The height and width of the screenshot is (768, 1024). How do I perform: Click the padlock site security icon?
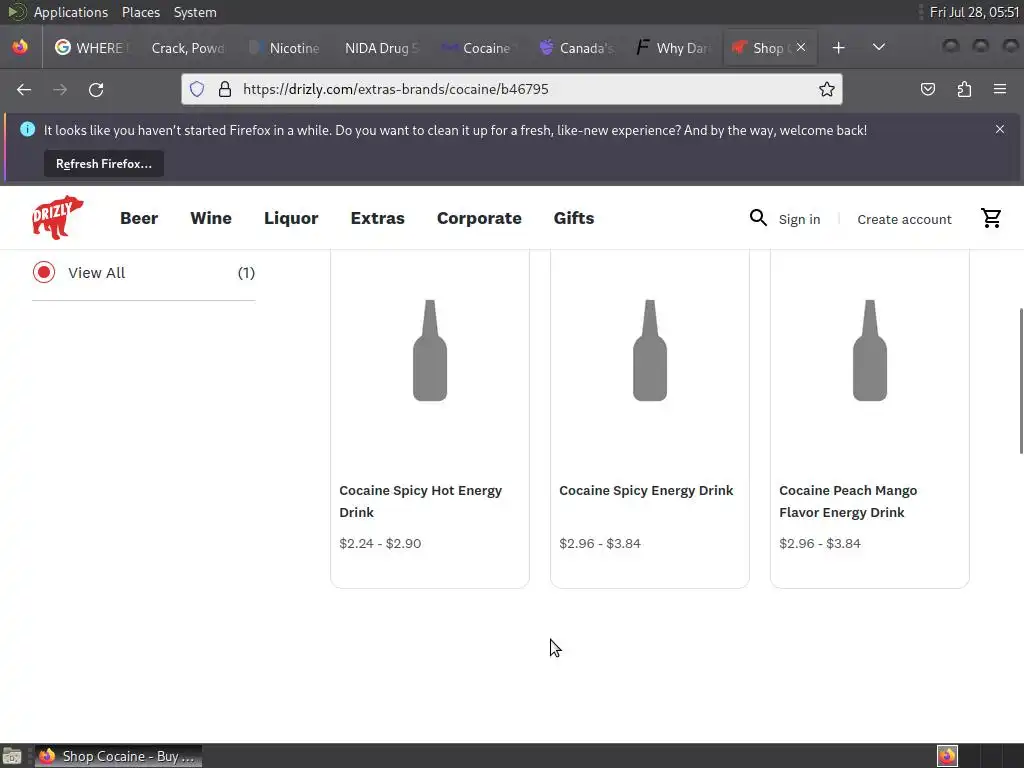click(225, 89)
